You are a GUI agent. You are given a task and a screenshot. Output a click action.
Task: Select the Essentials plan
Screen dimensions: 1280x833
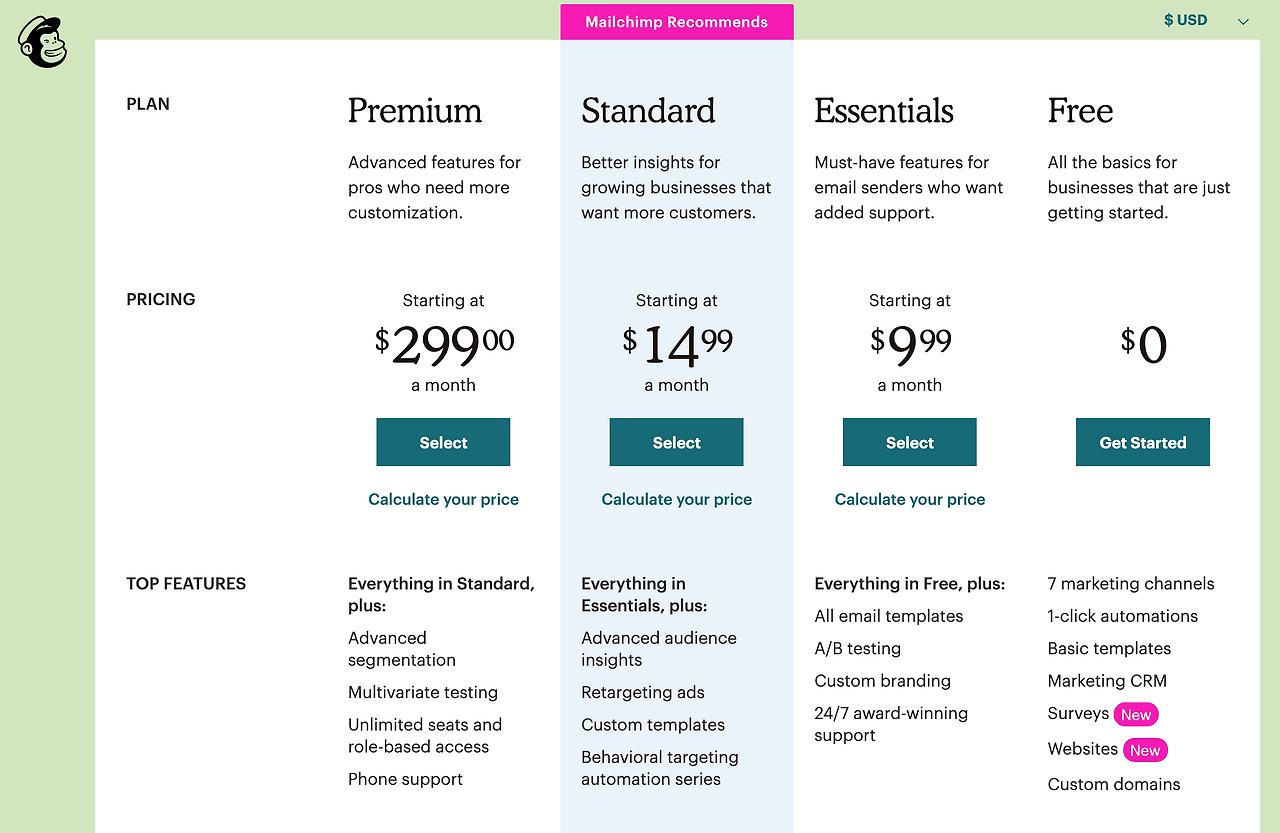tap(909, 442)
